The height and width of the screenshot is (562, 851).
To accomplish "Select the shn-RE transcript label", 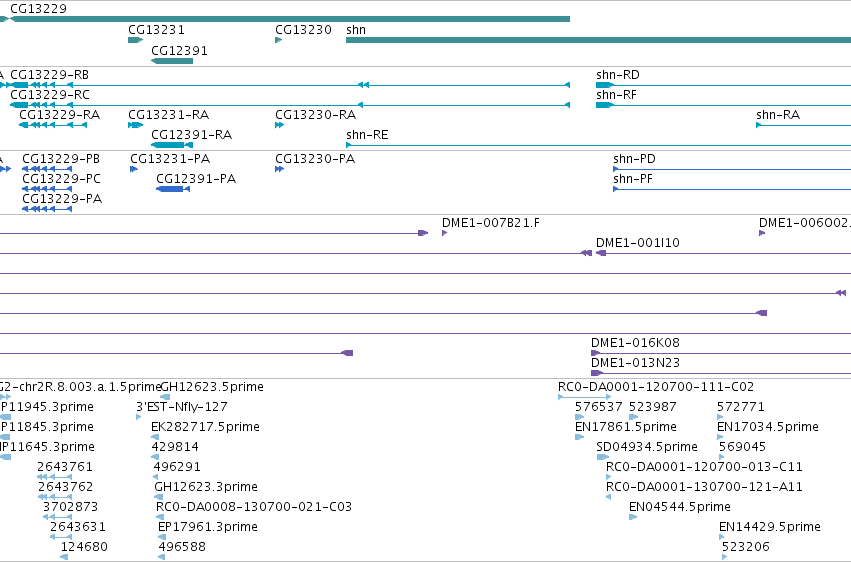I will 367,135.
